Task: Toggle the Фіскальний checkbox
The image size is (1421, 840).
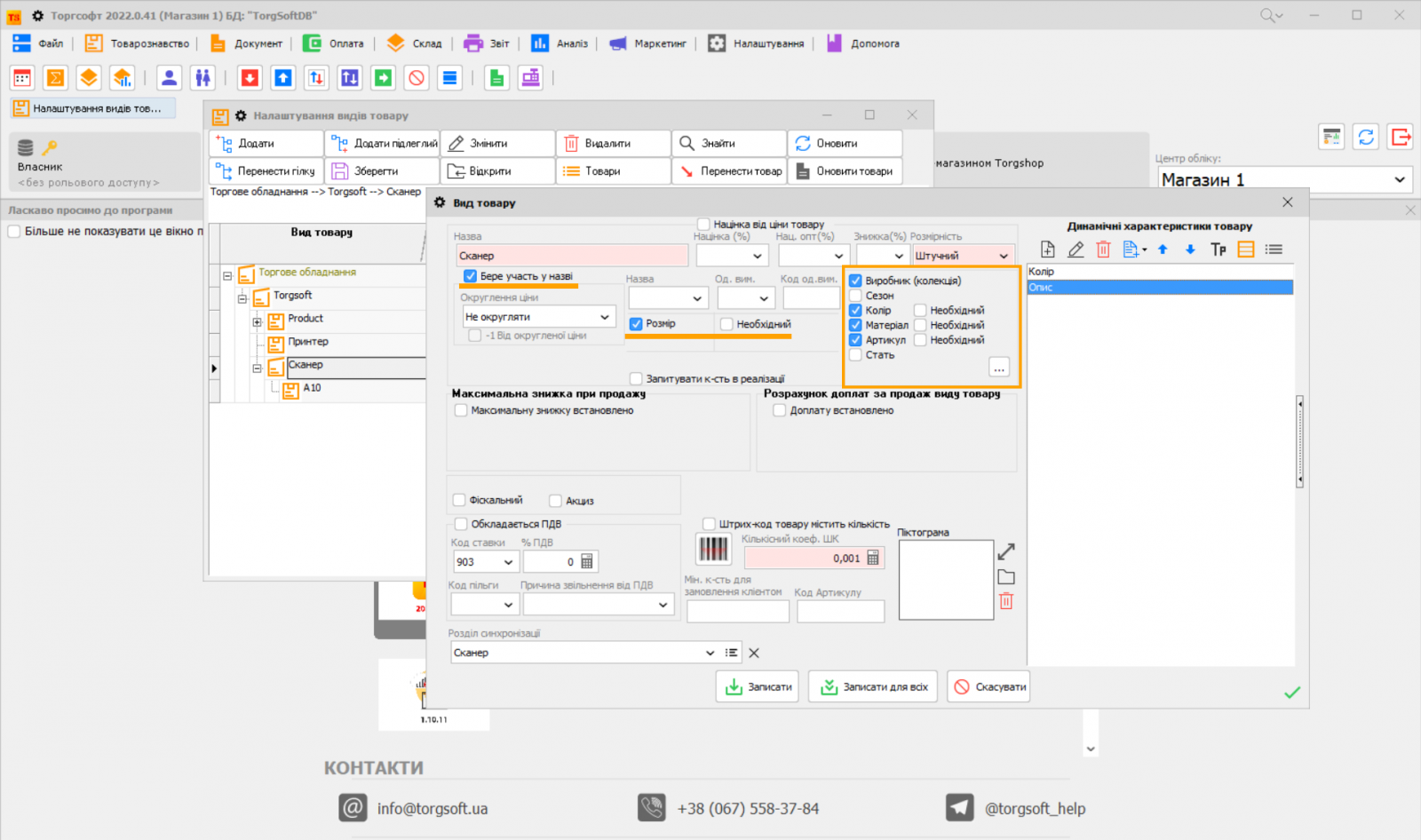Action: pos(459,500)
